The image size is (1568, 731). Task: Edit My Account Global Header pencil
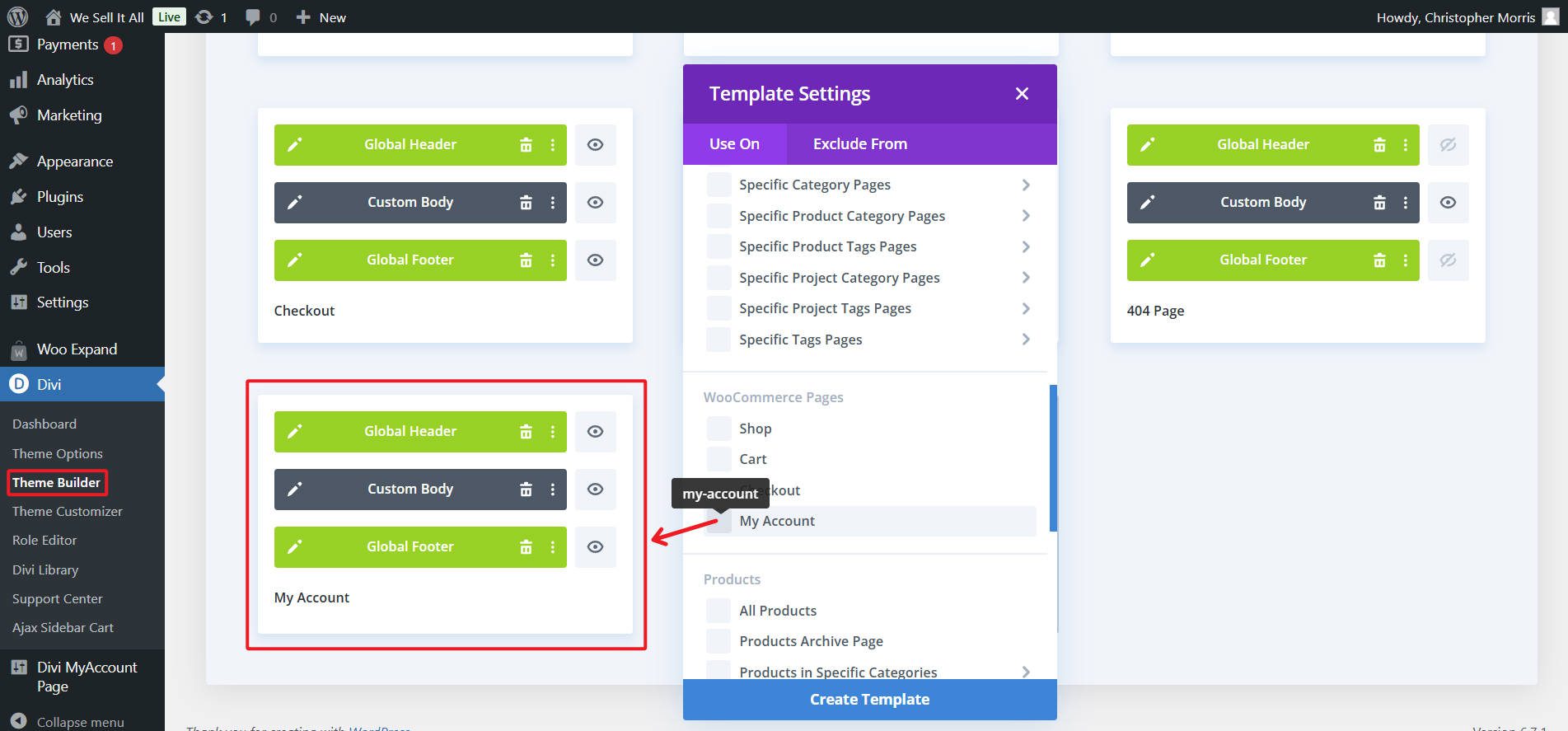coord(294,432)
